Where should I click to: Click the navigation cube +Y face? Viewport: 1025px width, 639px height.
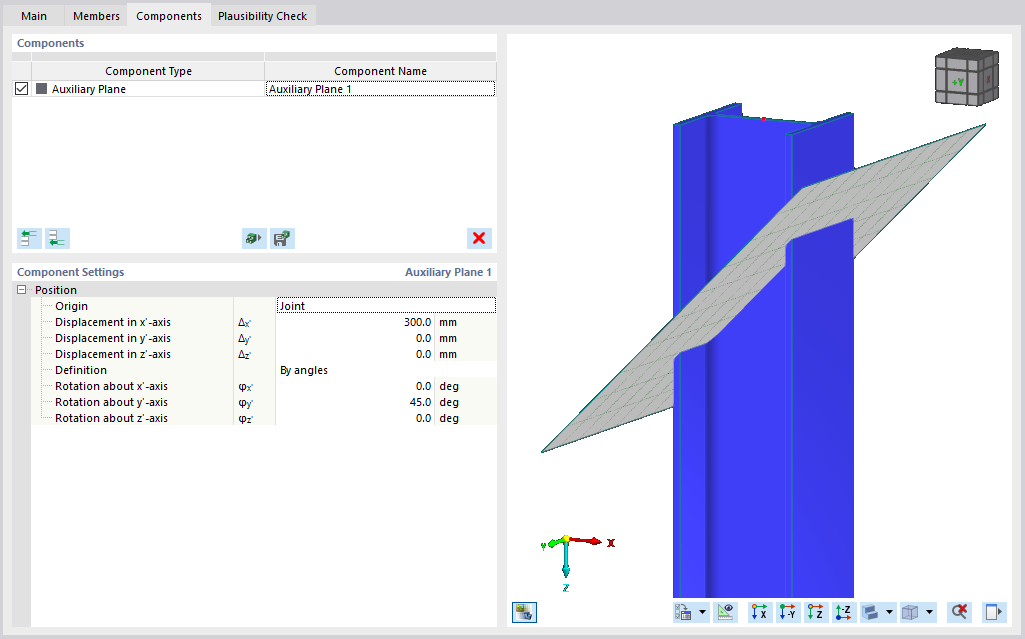click(958, 82)
